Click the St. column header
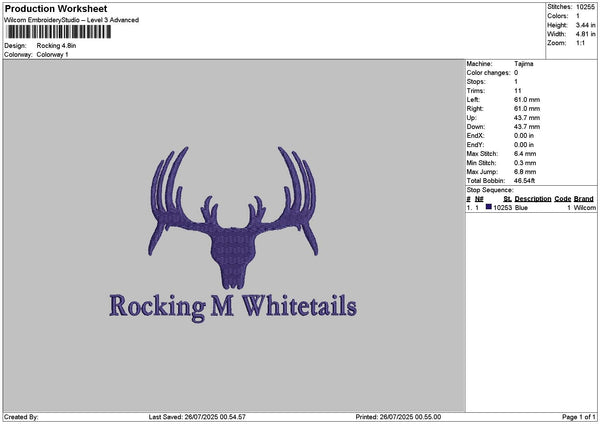Image resolution: width=600 pixels, height=424 pixels. click(507, 198)
